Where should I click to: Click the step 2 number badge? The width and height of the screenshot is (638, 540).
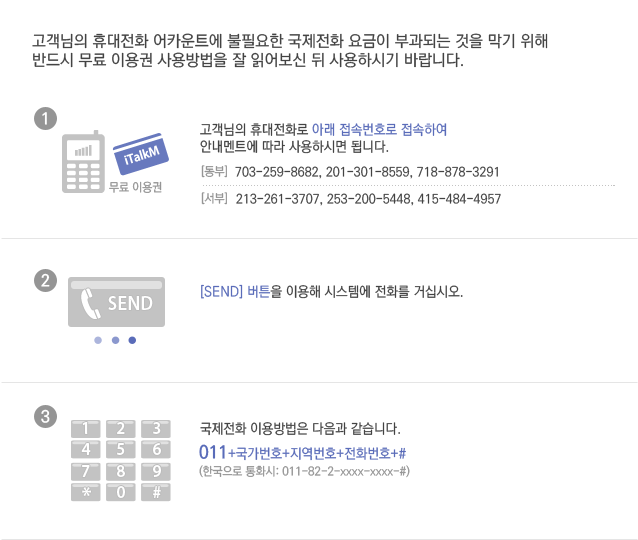point(45,280)
